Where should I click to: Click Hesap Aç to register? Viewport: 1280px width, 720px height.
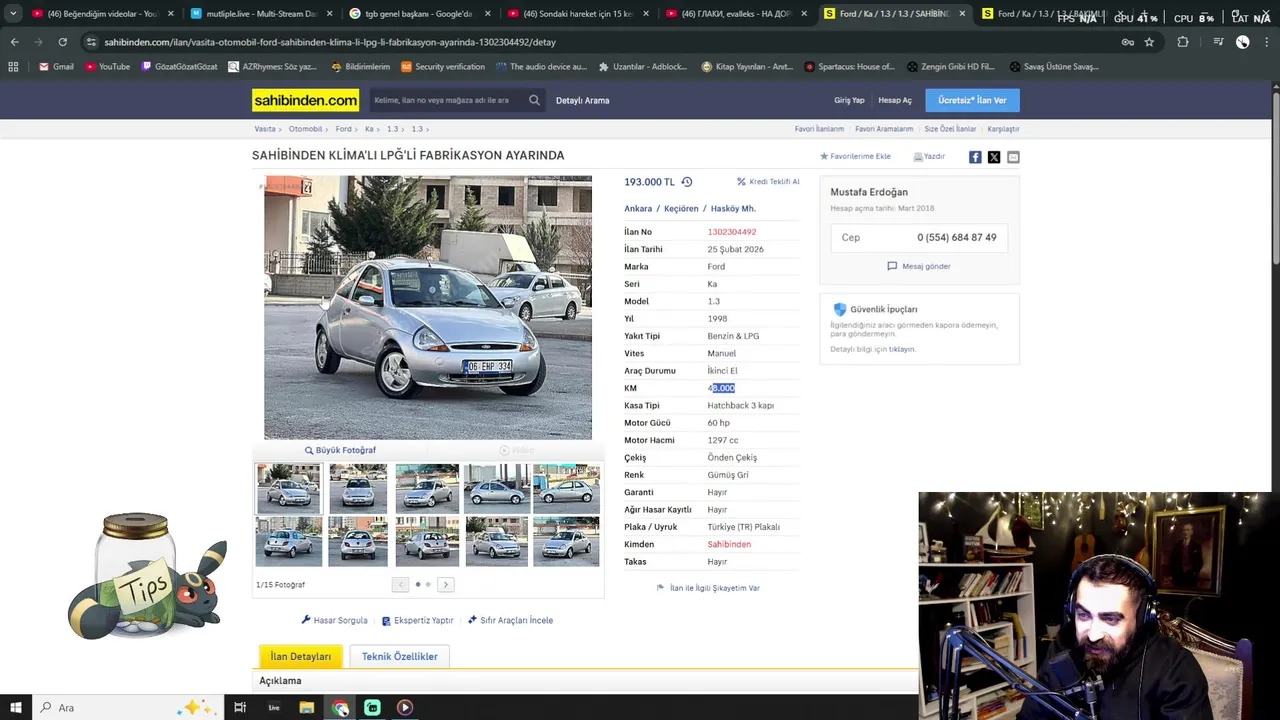(895, 100)
